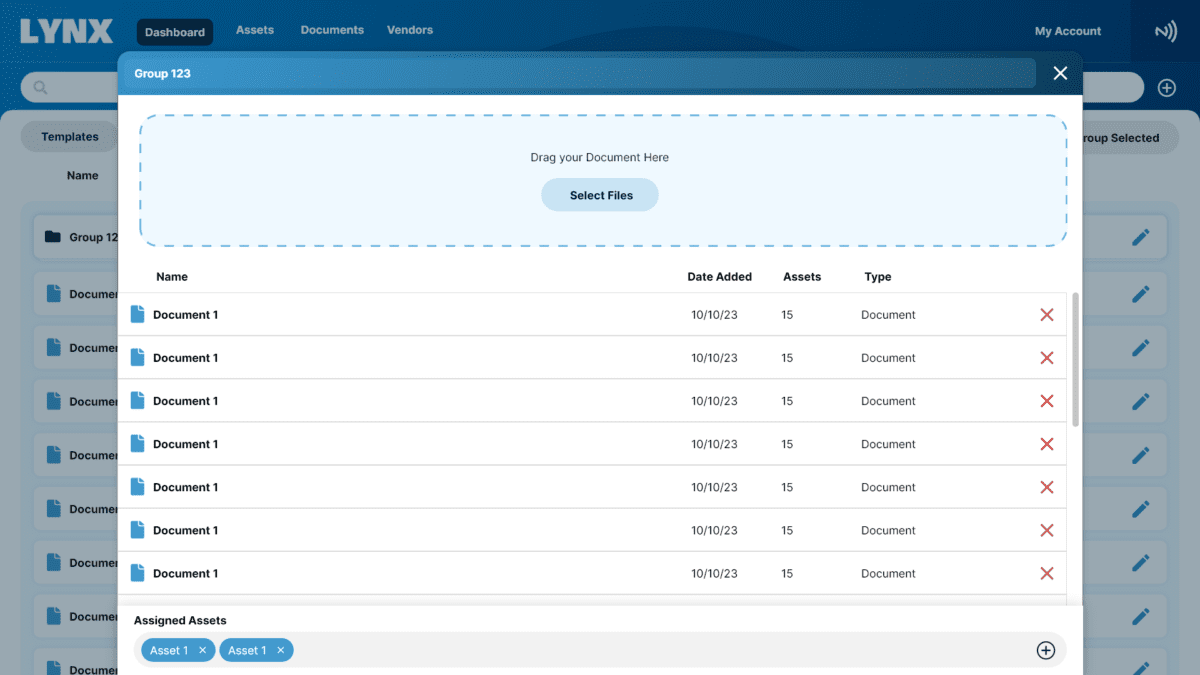
Task: Open My Account link
Action: (1067, 31)
